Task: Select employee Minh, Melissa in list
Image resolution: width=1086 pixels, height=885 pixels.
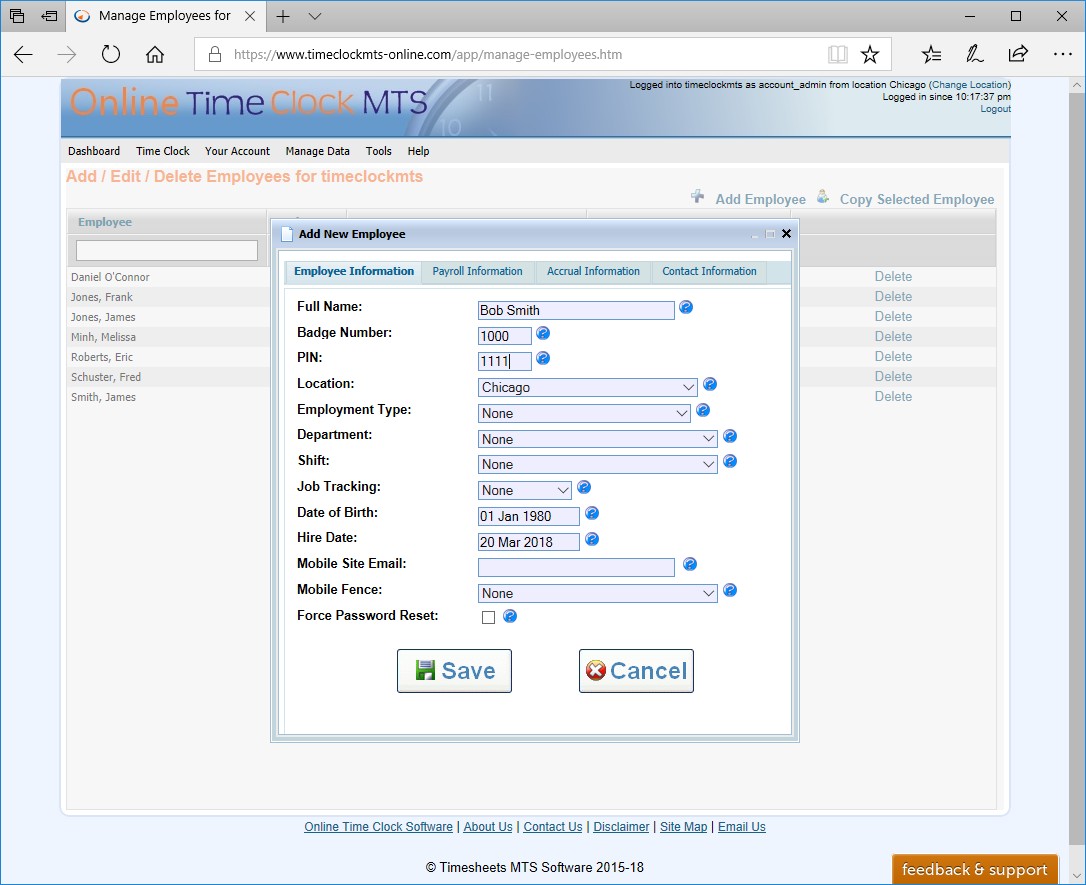Action: point(103,337)
